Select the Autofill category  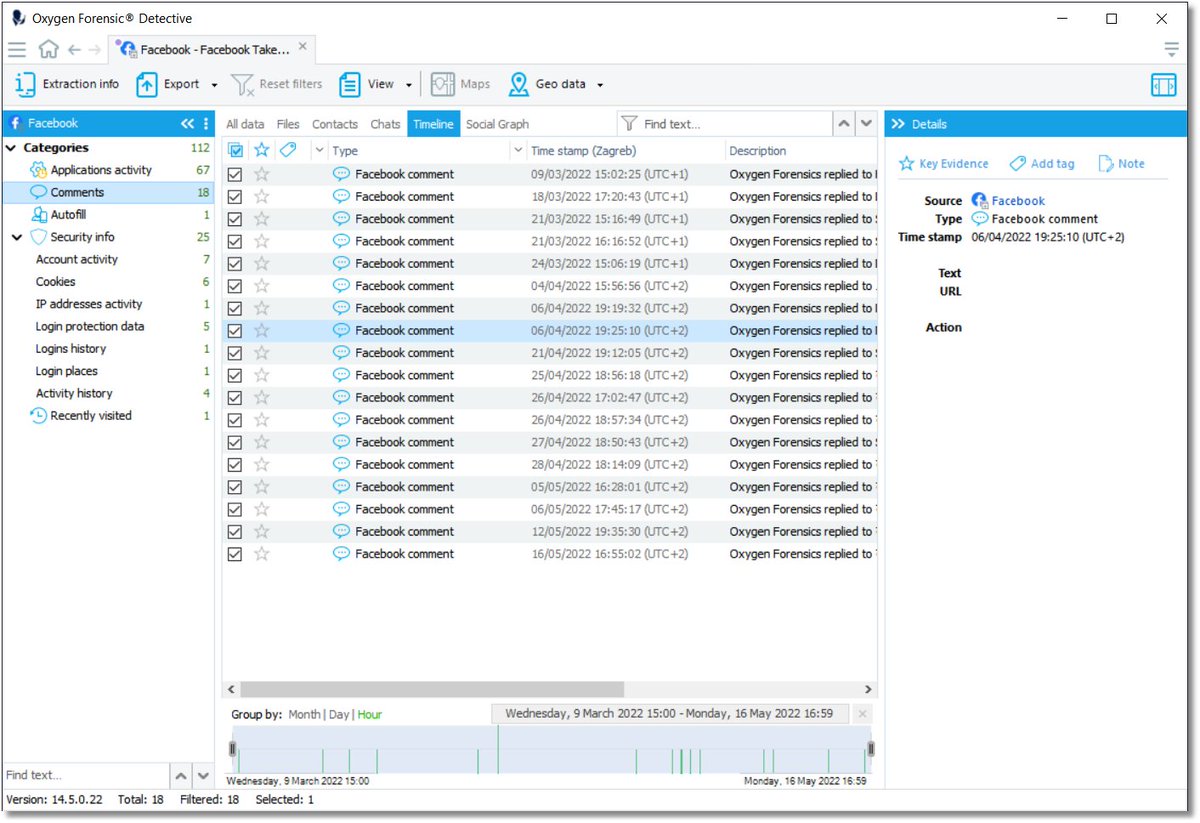pos(68,215)
